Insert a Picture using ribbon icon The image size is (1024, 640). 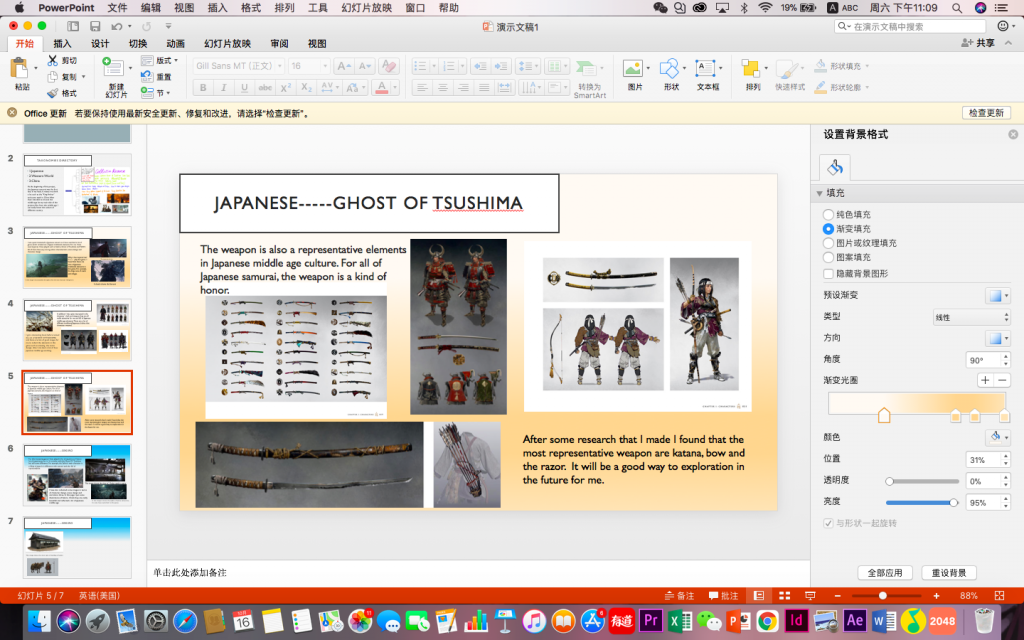pos(633,68)
